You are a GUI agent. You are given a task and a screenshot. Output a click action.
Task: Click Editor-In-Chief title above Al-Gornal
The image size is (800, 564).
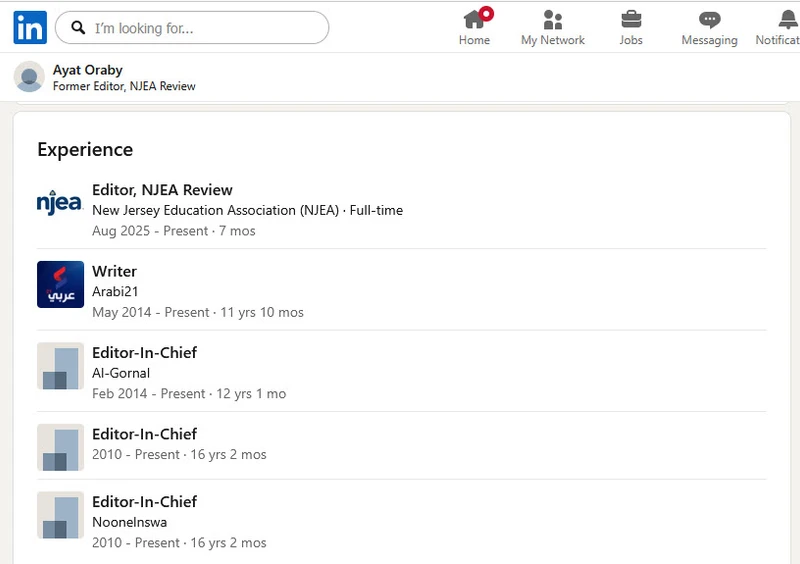click(x=144, y=353)
